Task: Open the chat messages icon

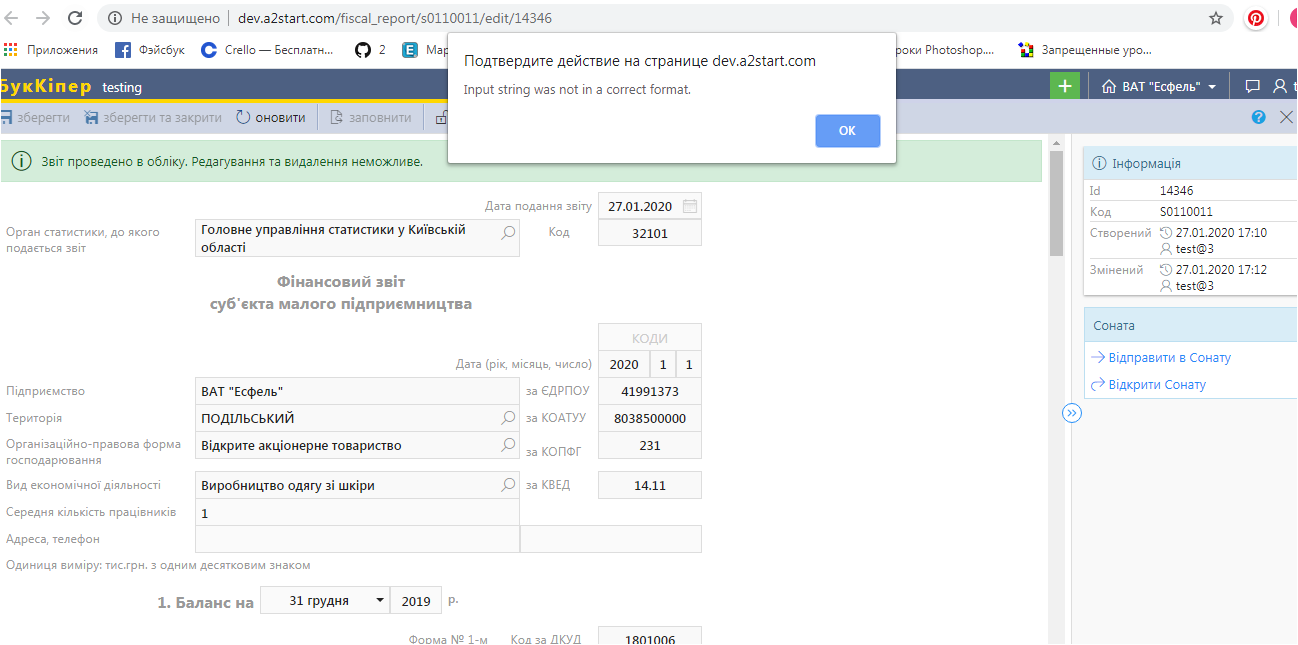Action: pos(1252,87)
